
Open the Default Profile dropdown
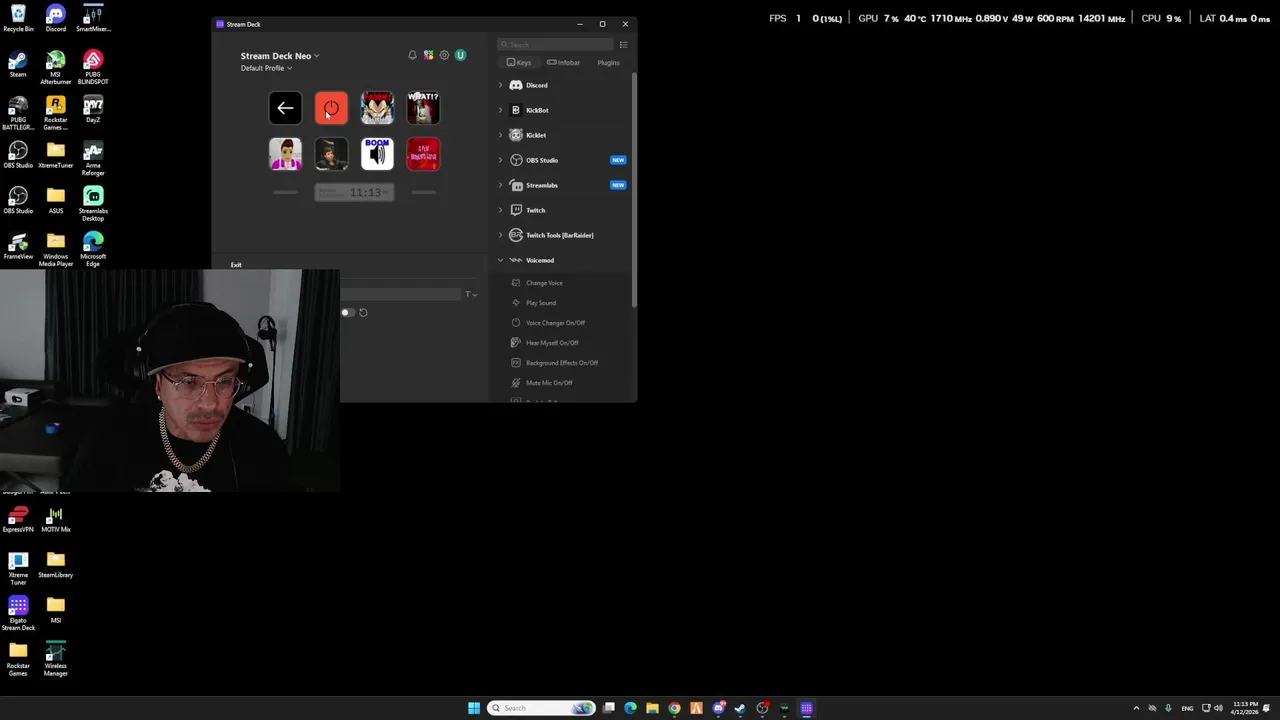tap(266, 68)
